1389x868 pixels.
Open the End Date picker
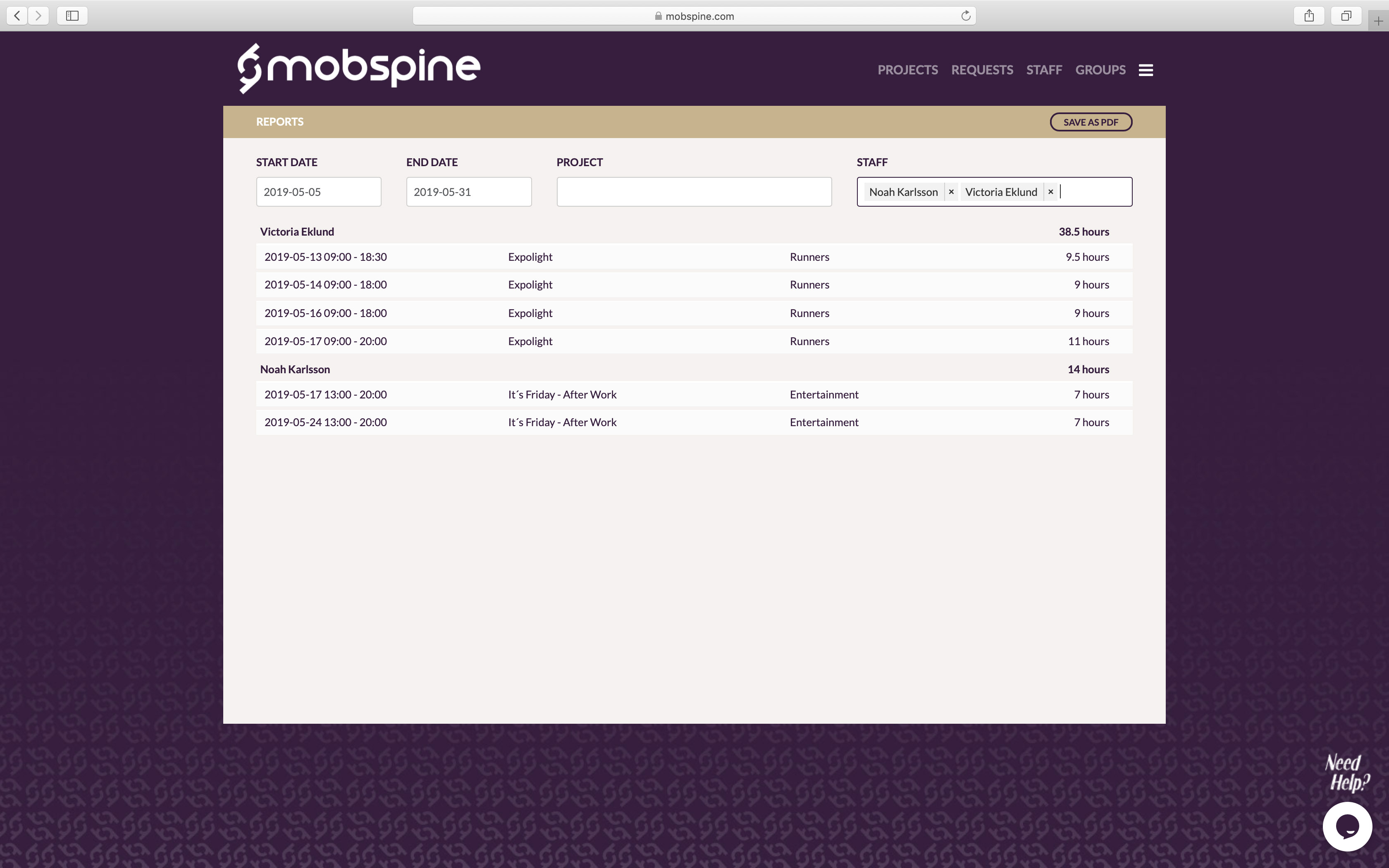[x=468, y=192]
